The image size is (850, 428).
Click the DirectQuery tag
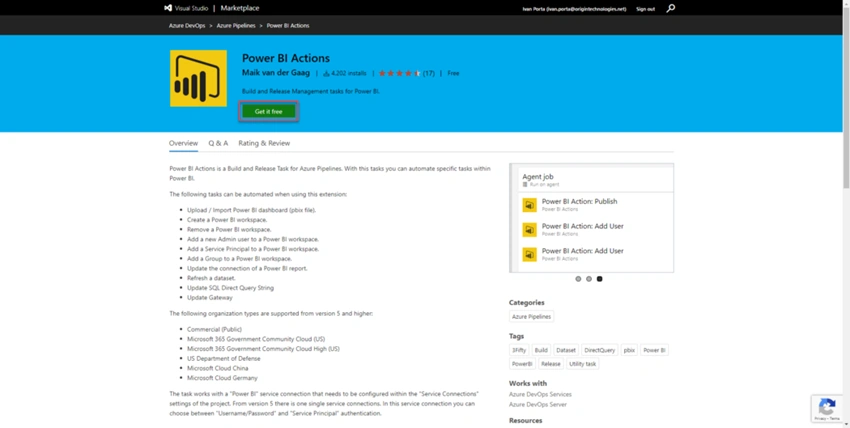point(600,351)
